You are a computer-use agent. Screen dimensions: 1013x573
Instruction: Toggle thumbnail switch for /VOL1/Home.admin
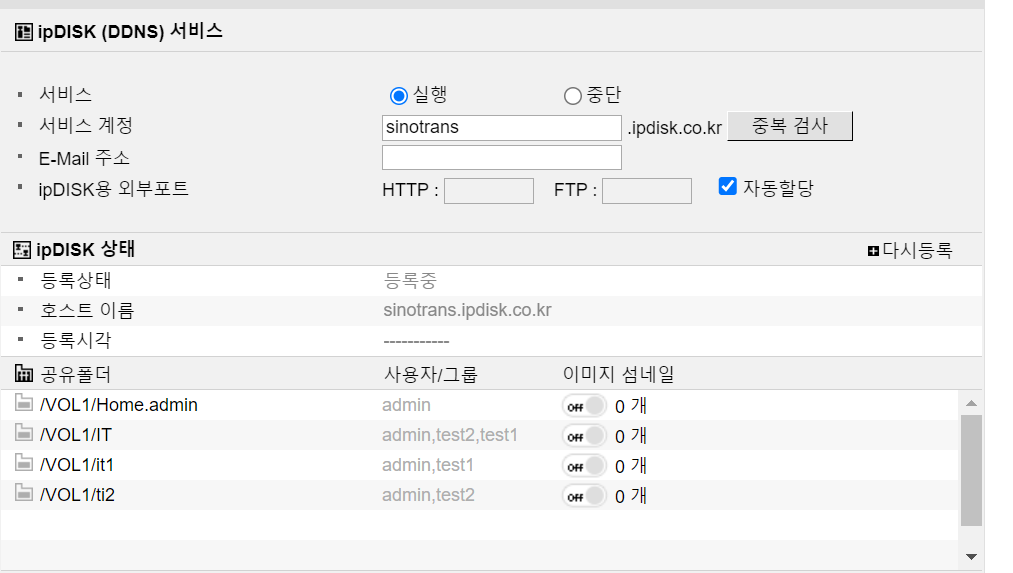click(584, 406)
